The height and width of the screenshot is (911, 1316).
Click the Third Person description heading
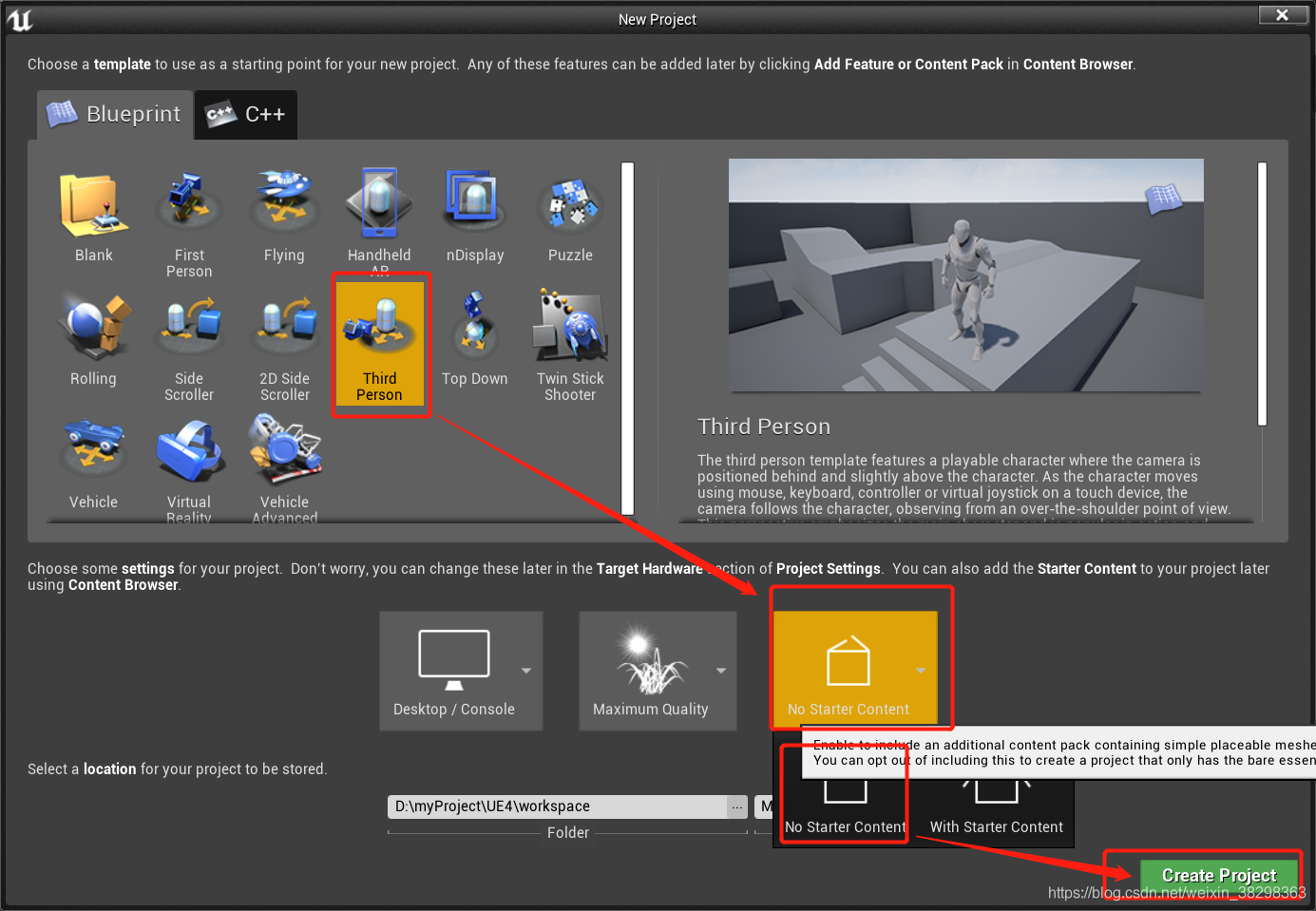[x=764, y=427]
